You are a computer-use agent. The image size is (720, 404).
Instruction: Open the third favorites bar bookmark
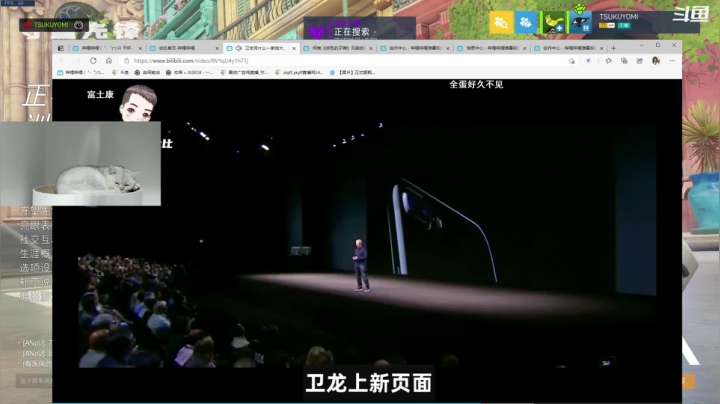coord(147,73)
